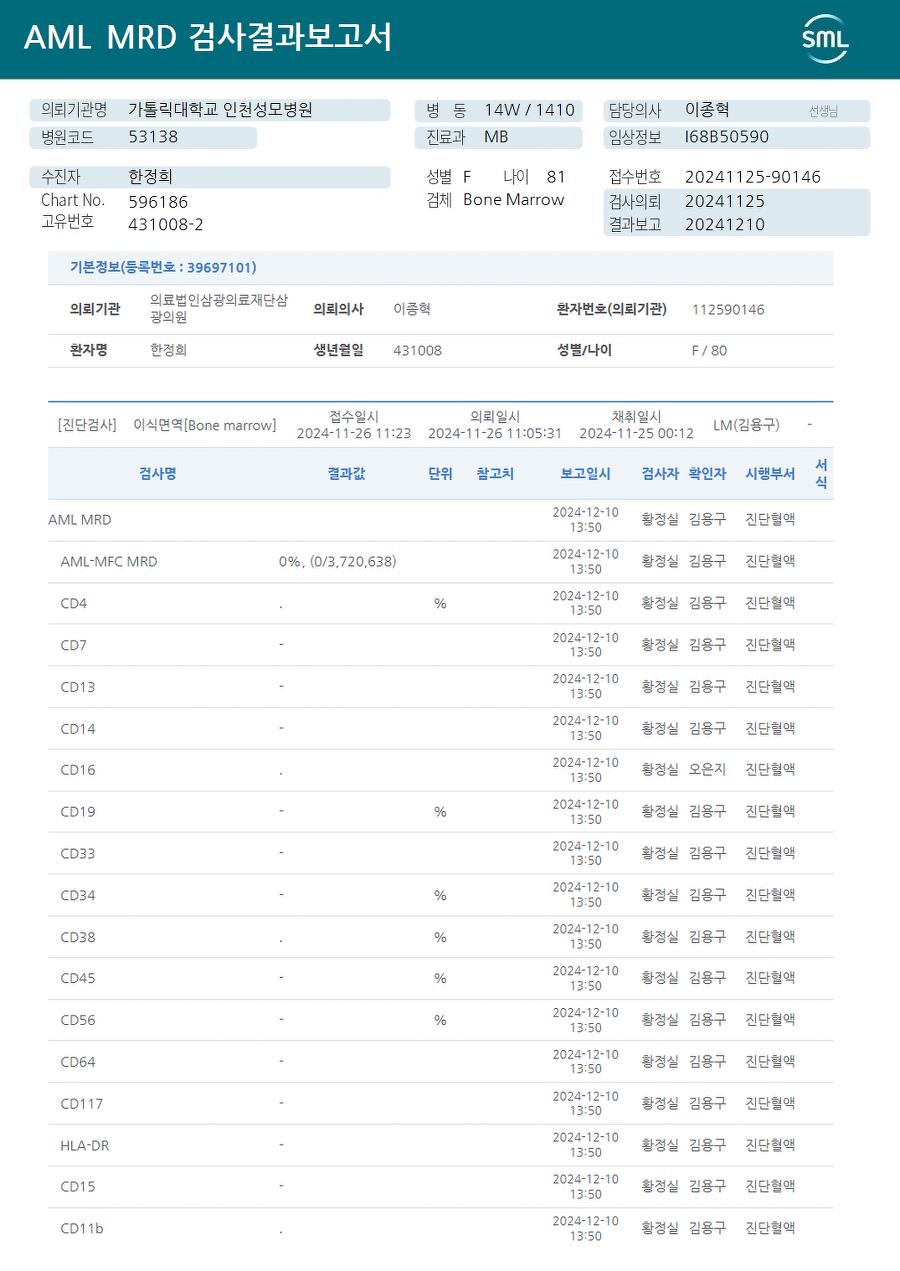
Task: Click the 'CD33' test row name
Action: [x=78, y=853]
